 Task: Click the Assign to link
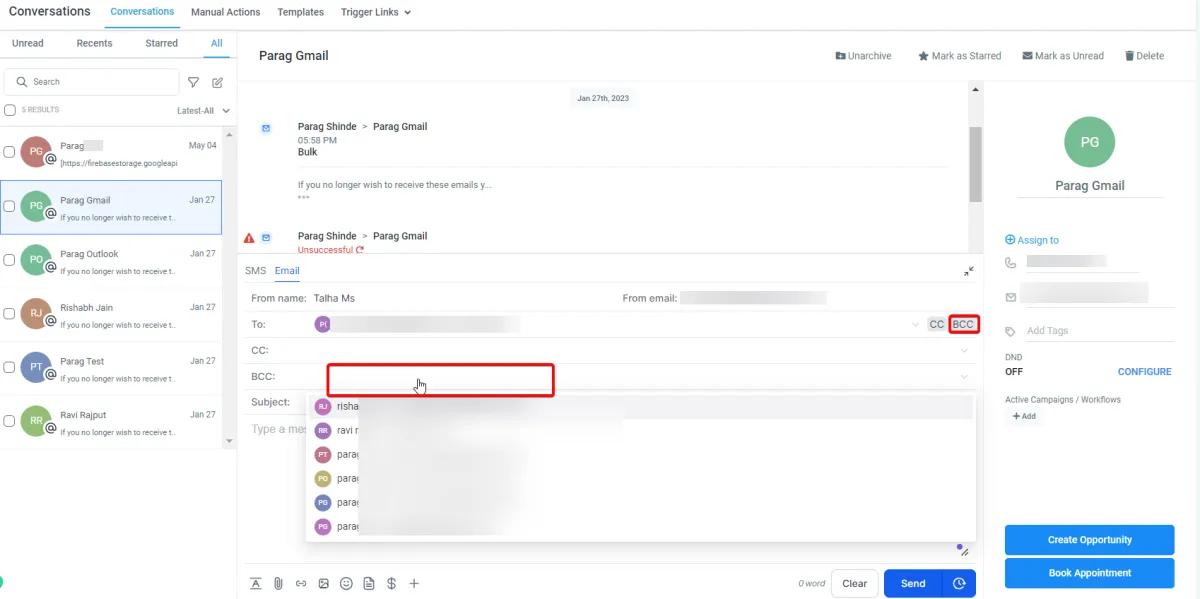point(1032,240)
